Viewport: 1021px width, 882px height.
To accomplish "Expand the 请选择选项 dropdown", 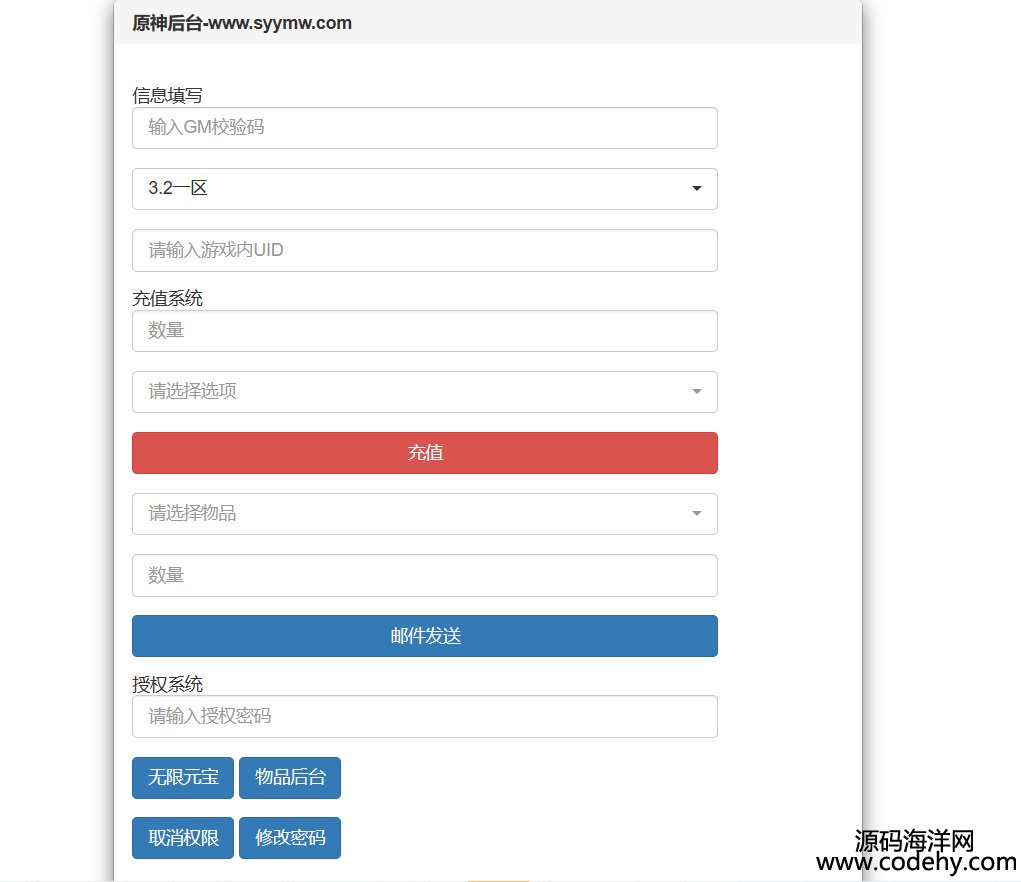I will 425,392.
